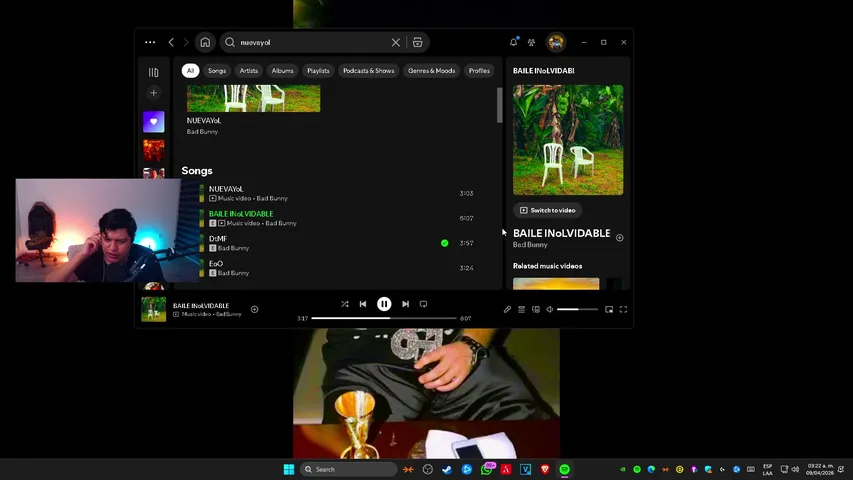The height and width of the screenshot is (480, 853).
Task: Clear the search query with the X
Action: pos(396,42)
